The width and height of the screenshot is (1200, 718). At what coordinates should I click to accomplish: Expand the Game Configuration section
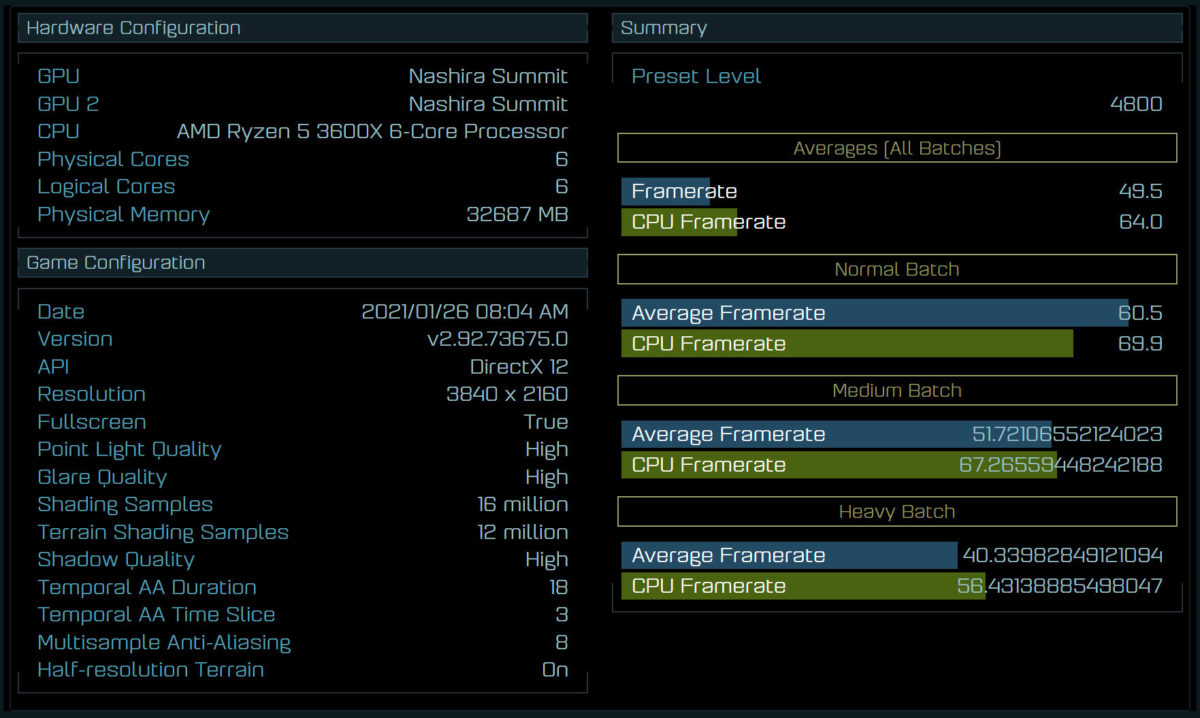[x=112, y=263]
